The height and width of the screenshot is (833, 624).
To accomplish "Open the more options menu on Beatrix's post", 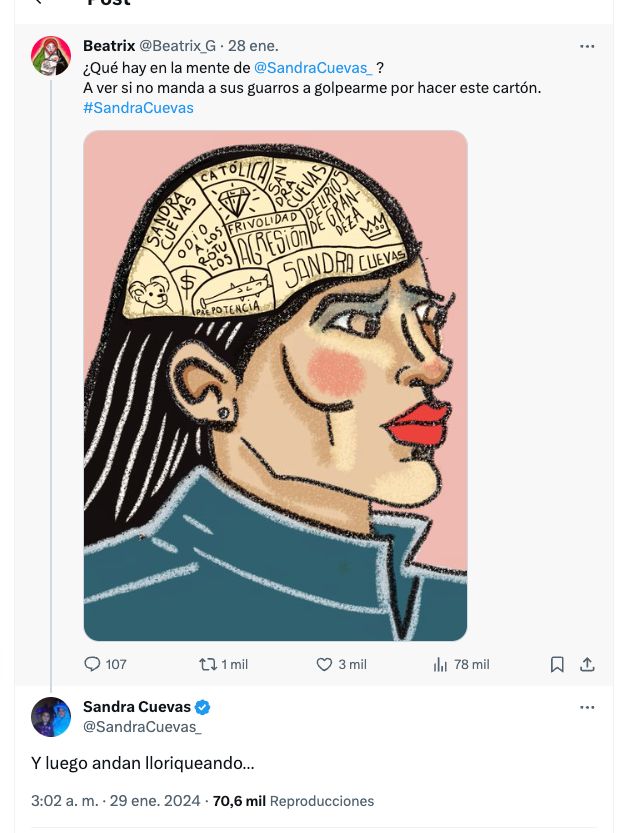I will click(588, 46).
